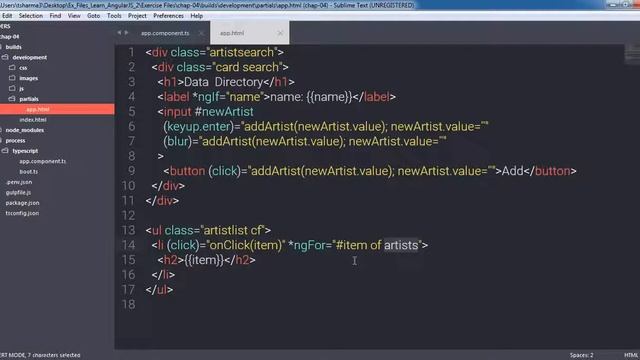Close the app.html tab

[x=280, y=33]
